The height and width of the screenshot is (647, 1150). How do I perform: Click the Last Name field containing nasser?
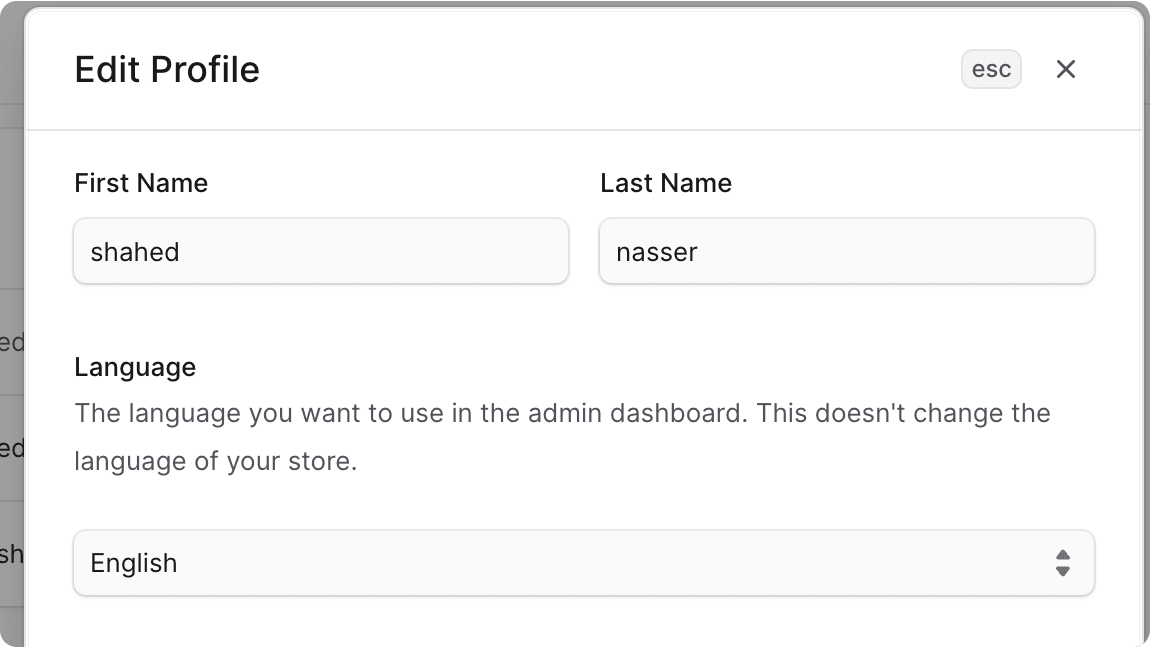point(847,251)
